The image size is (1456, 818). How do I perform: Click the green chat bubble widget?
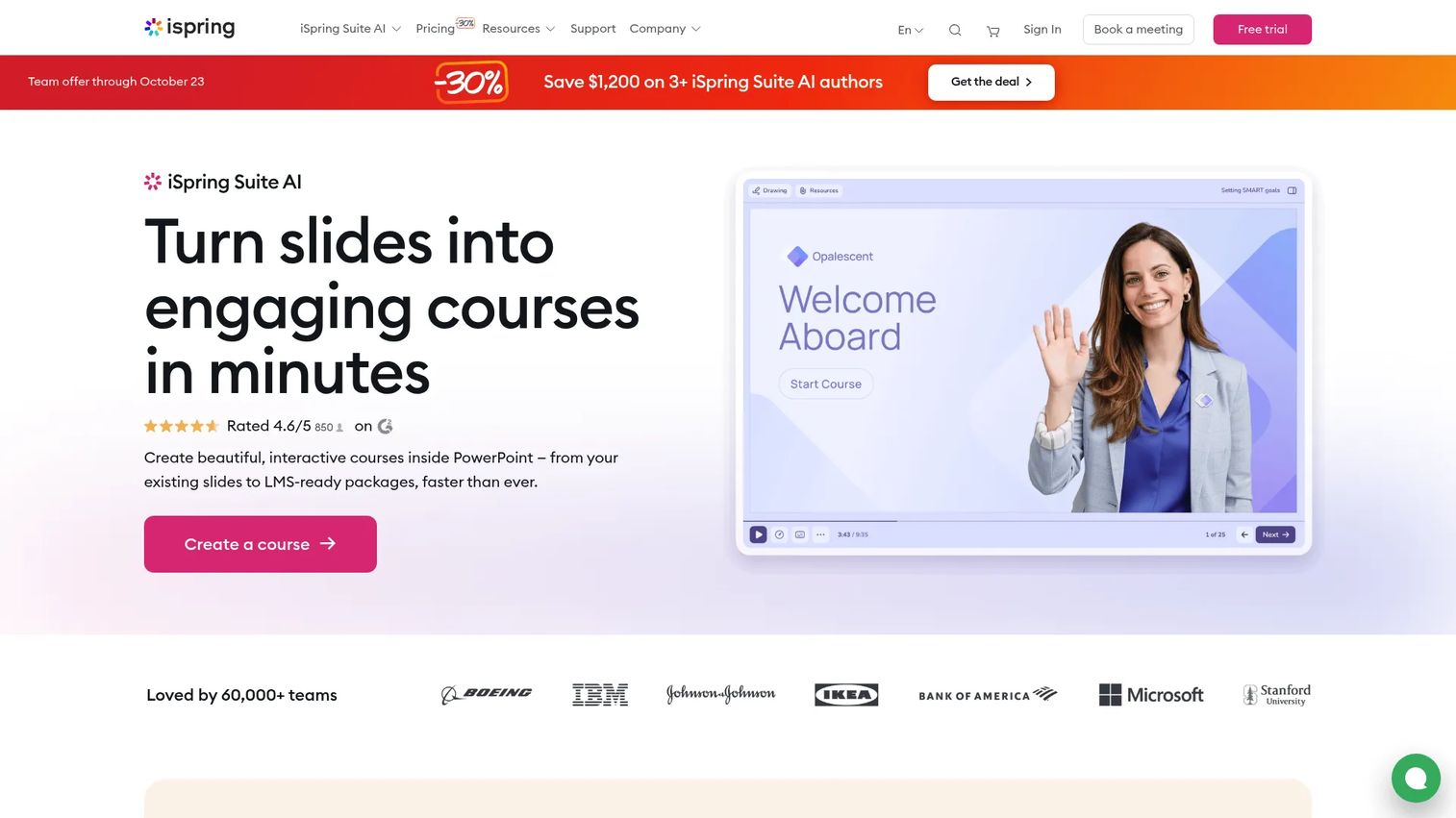click(x=1416, y=778)
